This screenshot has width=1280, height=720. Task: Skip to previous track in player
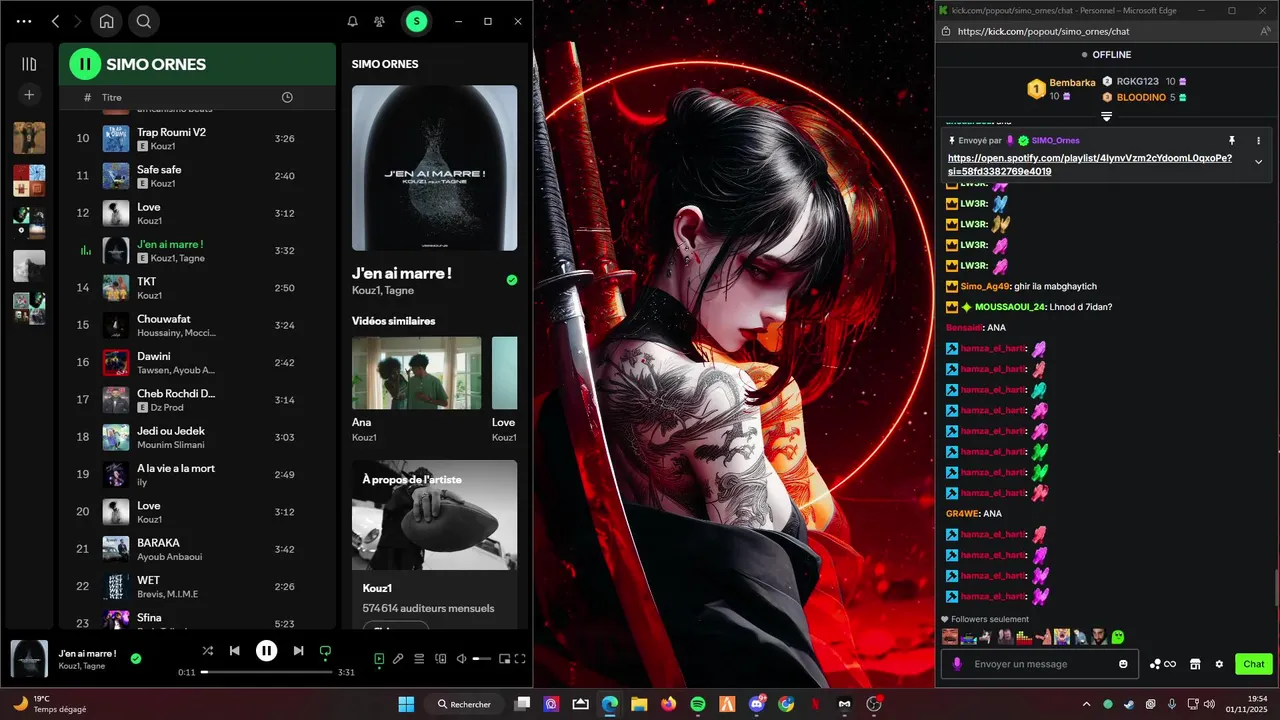(235, 651)
